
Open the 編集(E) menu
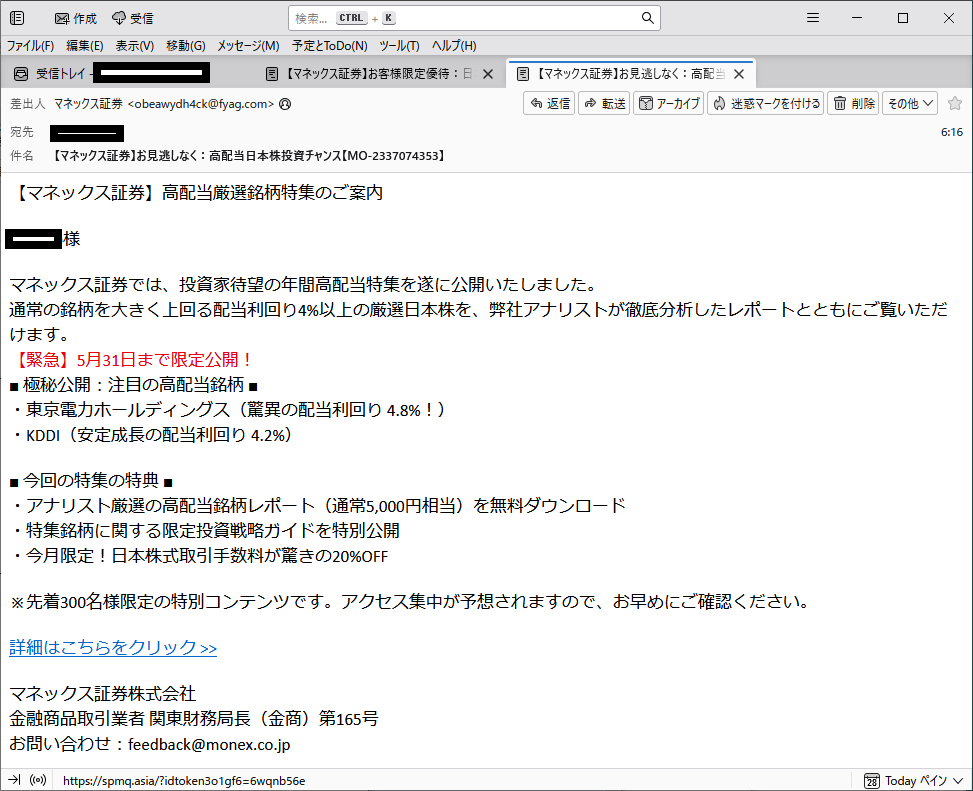(84, 45)
